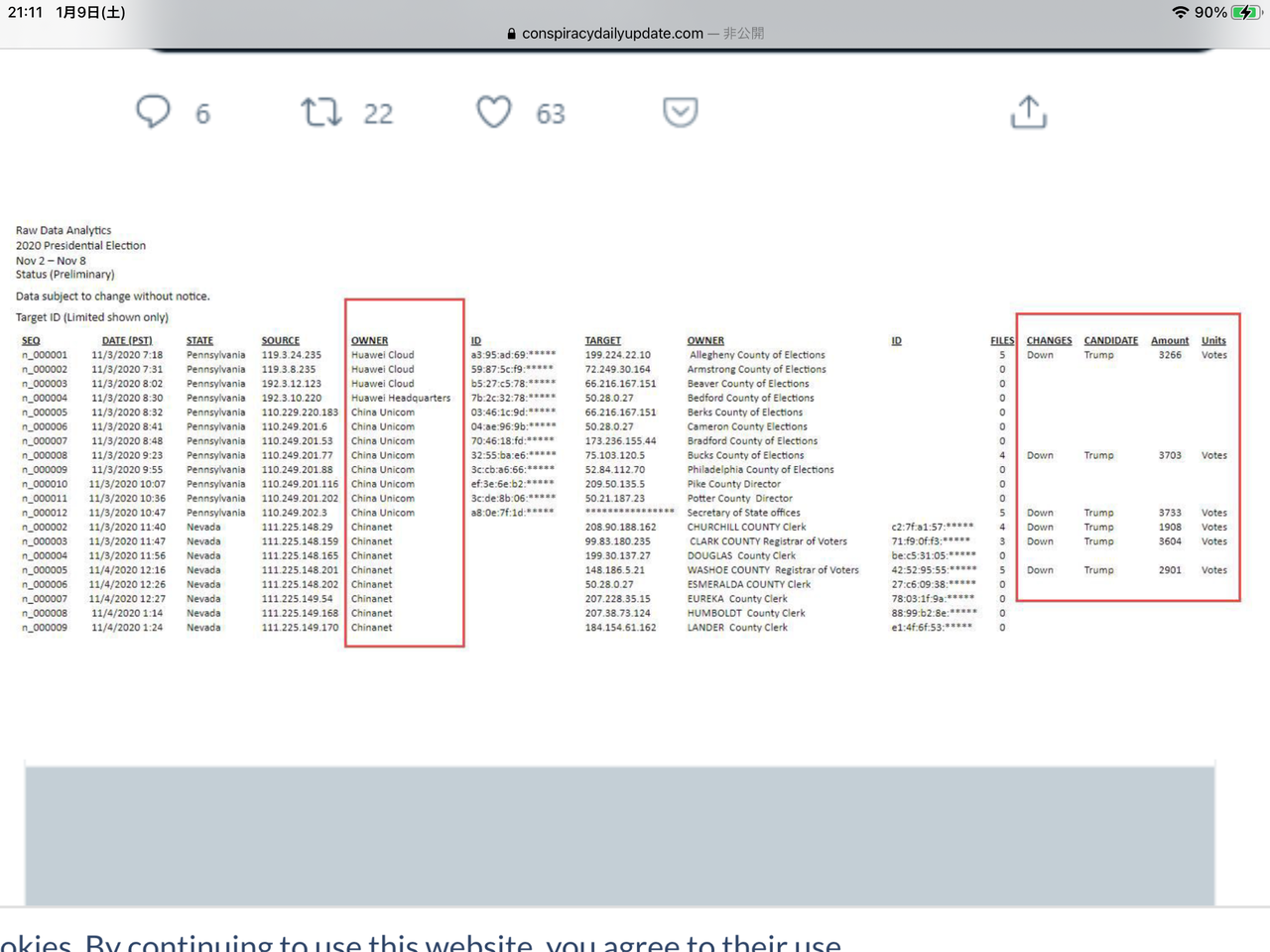Tap the reply count 6
The height and width of the screenshot is (952, 1270).
tap(202, 114)
